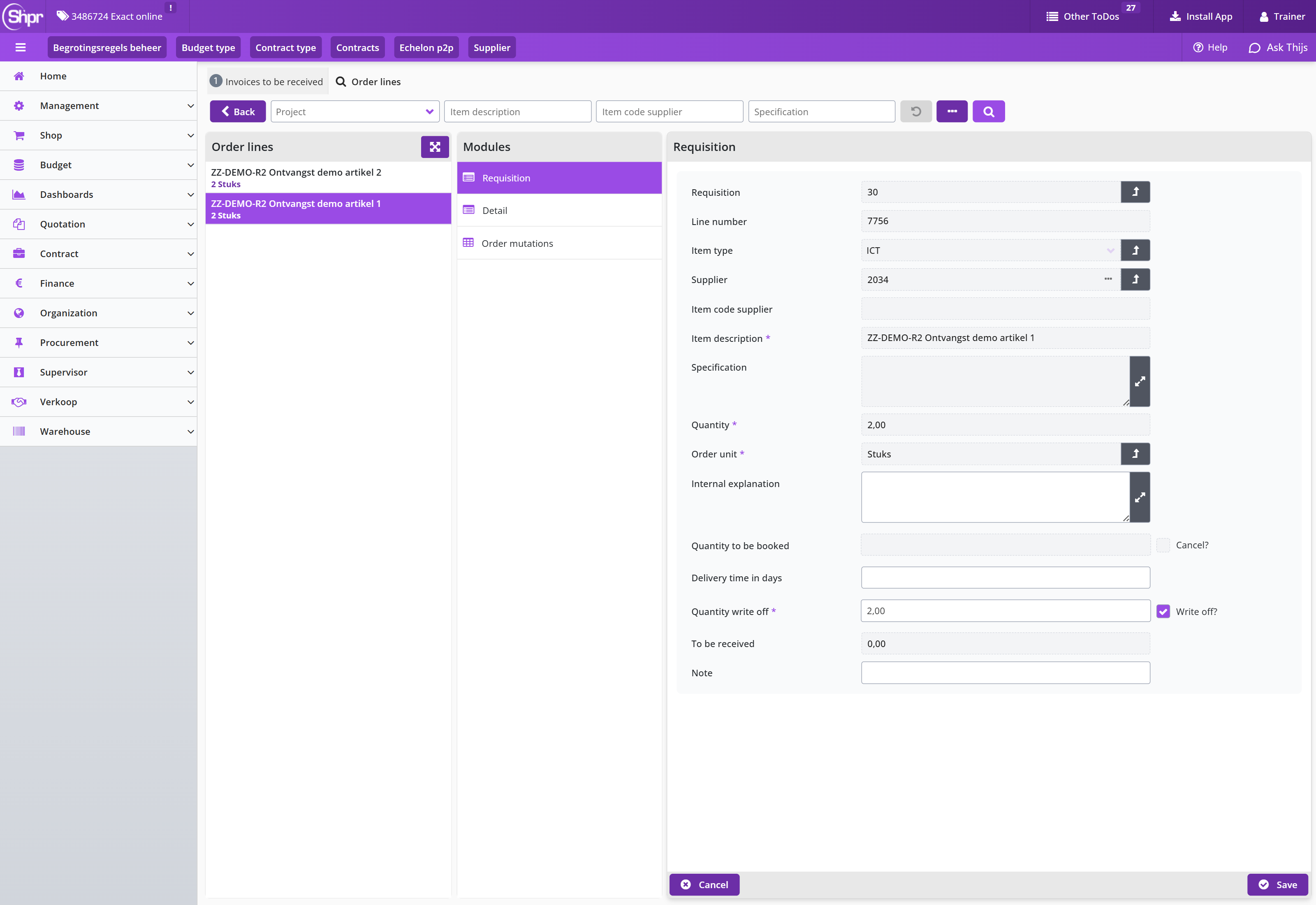Image resolution: width=1316 pixels, height=905 pixels.
Task: Click the purple search magnifier button
Action: point(988,112)
